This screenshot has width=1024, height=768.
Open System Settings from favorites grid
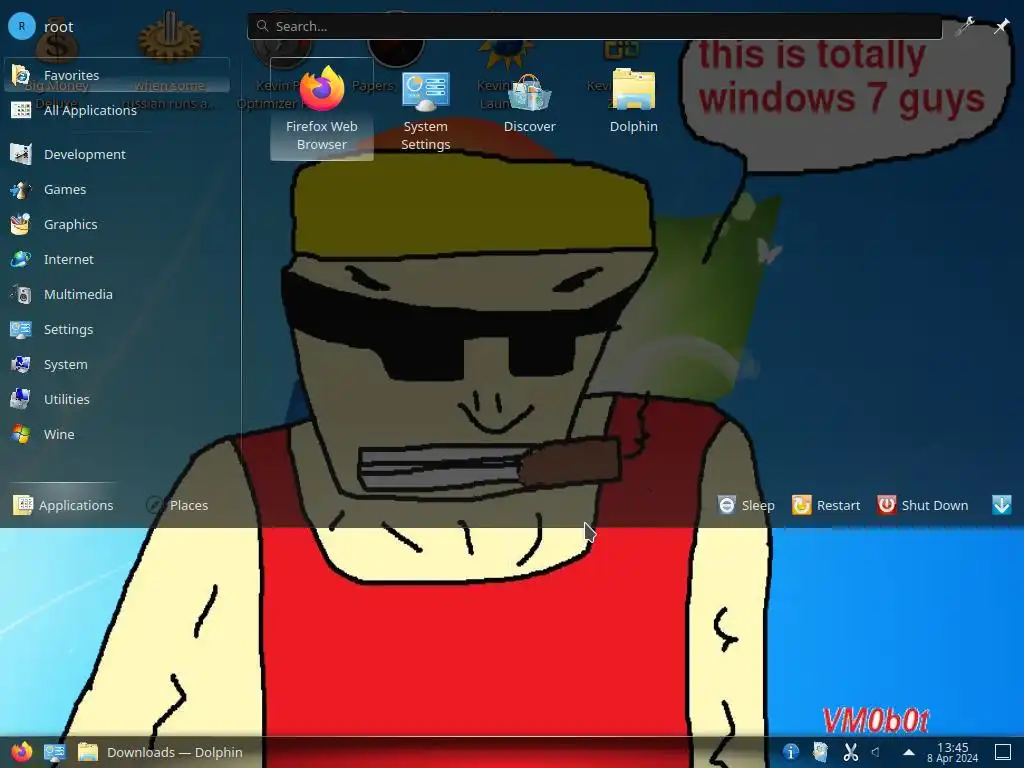425,108
